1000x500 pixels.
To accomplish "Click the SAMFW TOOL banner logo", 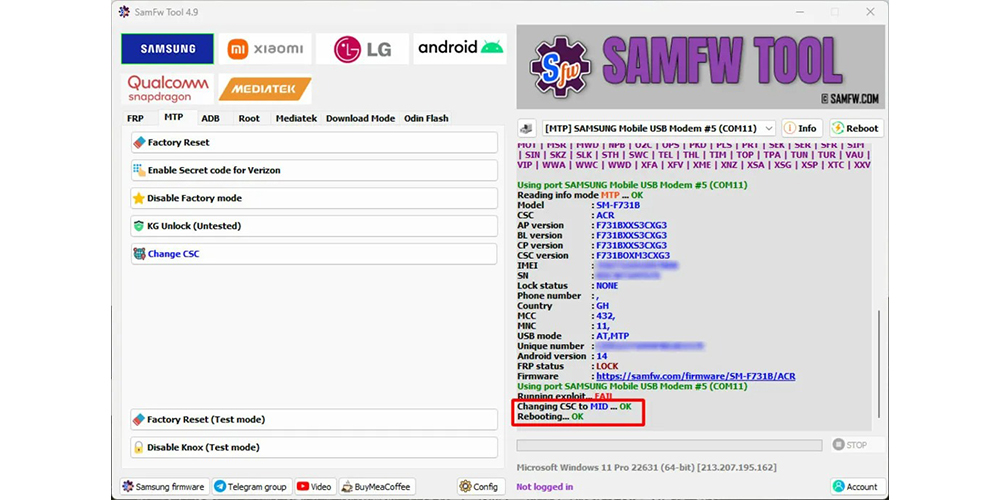I will click(x=701, y=67).
